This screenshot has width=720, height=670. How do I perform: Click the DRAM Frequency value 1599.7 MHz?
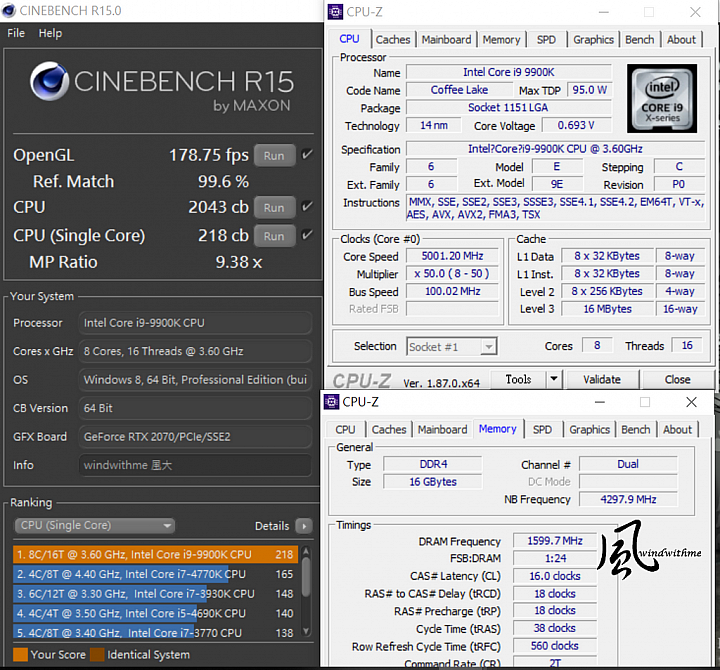click(555, 541)
